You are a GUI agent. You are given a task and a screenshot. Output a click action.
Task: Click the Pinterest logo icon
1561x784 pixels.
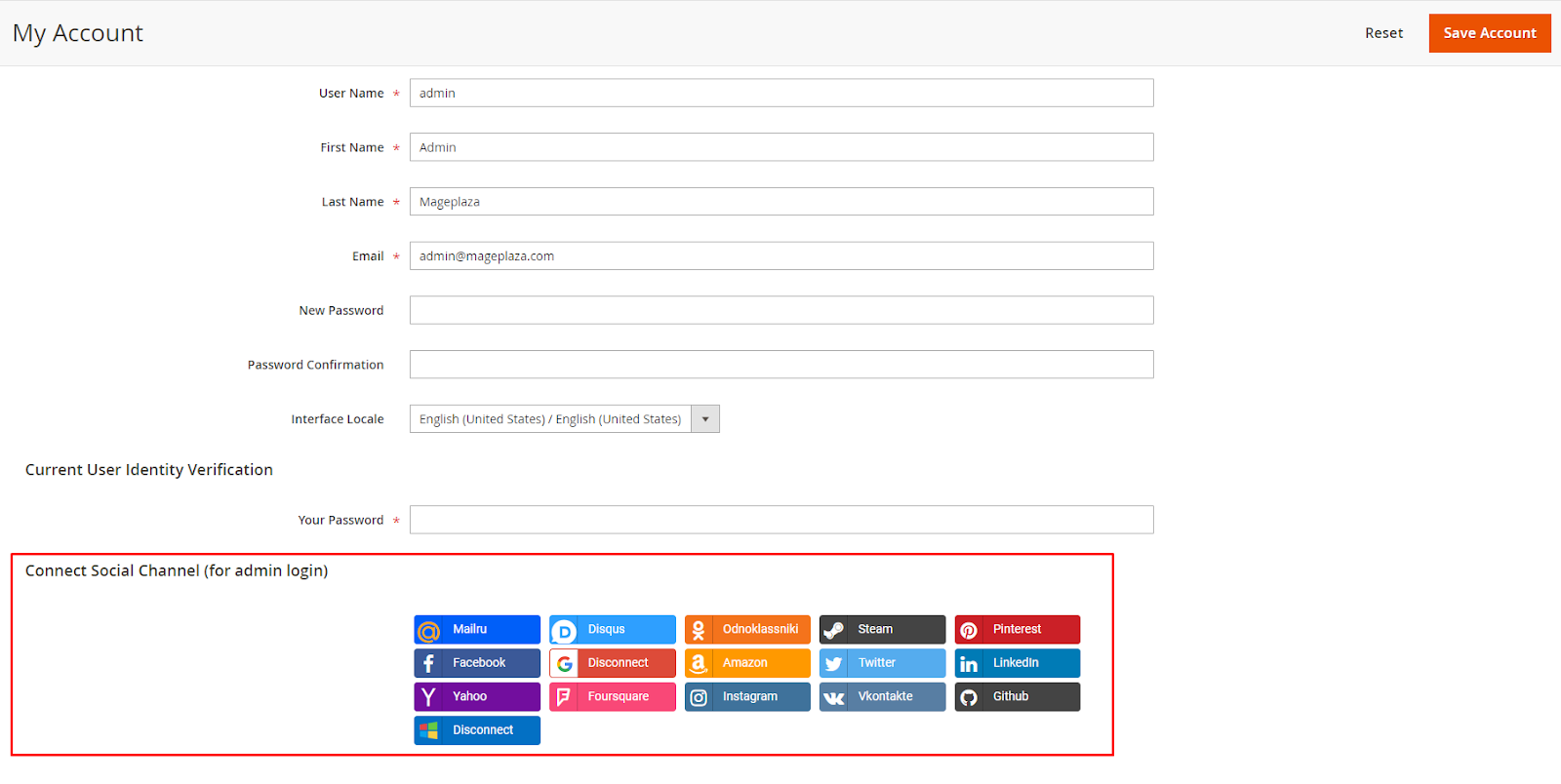click(969, 631)
